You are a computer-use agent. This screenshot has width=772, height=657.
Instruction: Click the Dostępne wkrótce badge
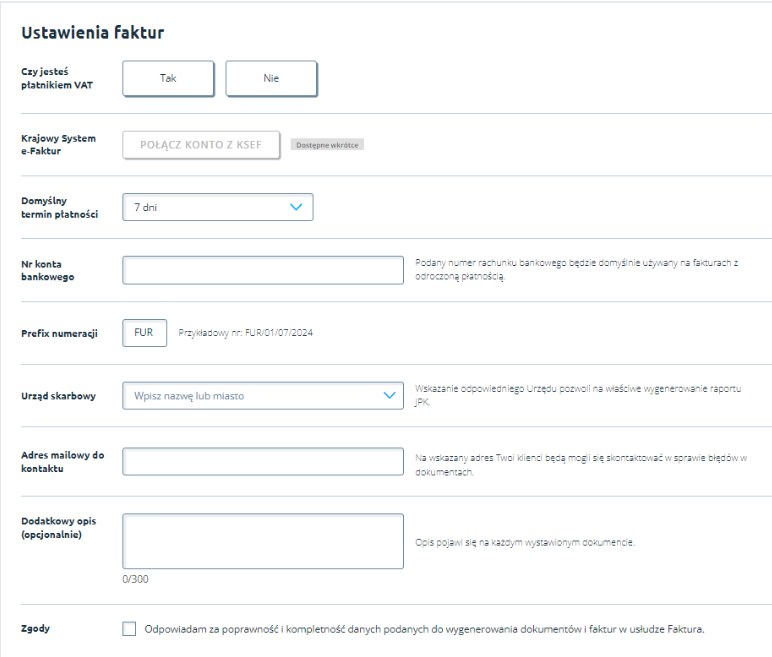[327, 145]
